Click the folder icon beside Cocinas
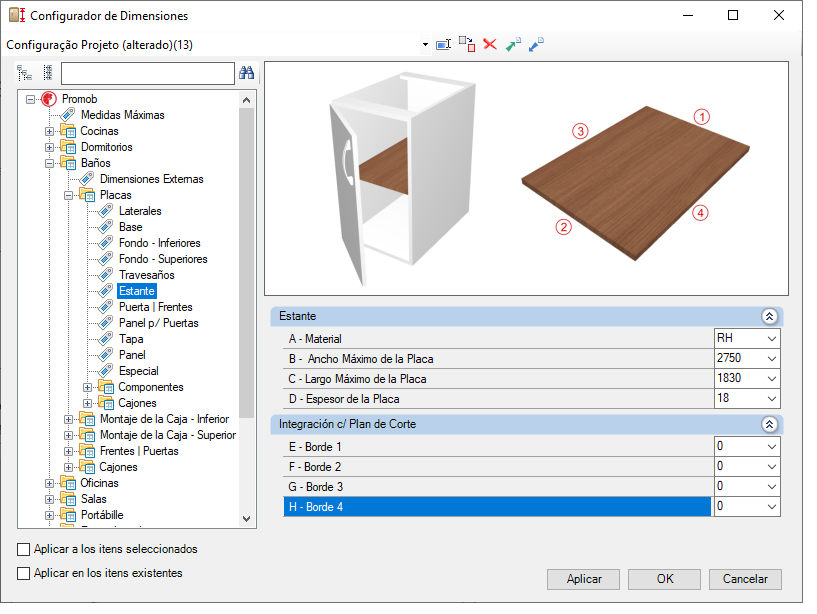The height and width of the screenshot is (614, 817). (x=68, y=131)
